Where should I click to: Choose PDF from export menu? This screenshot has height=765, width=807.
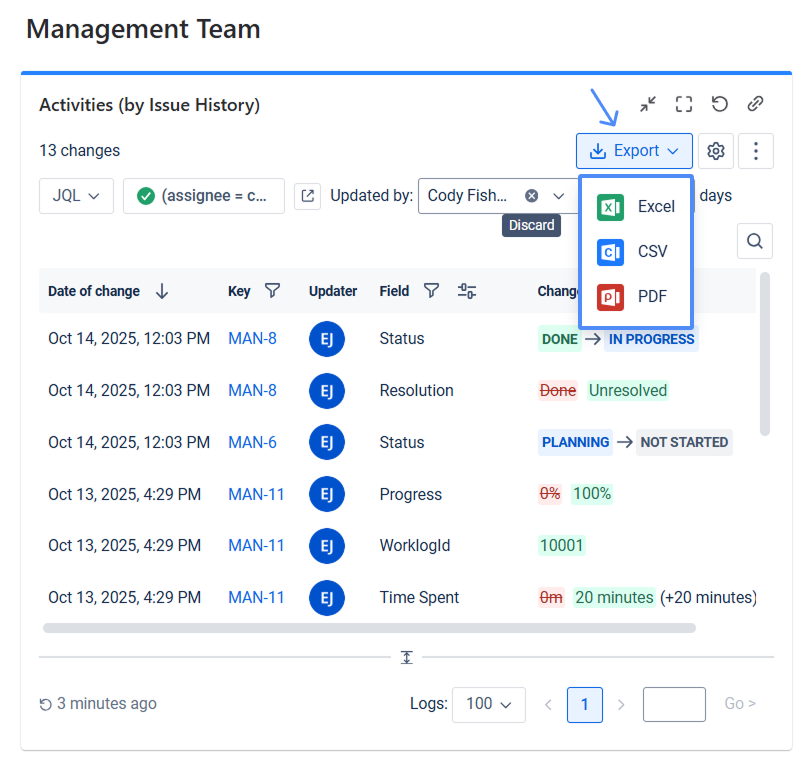pyautogui.click(x=637, y=297)
